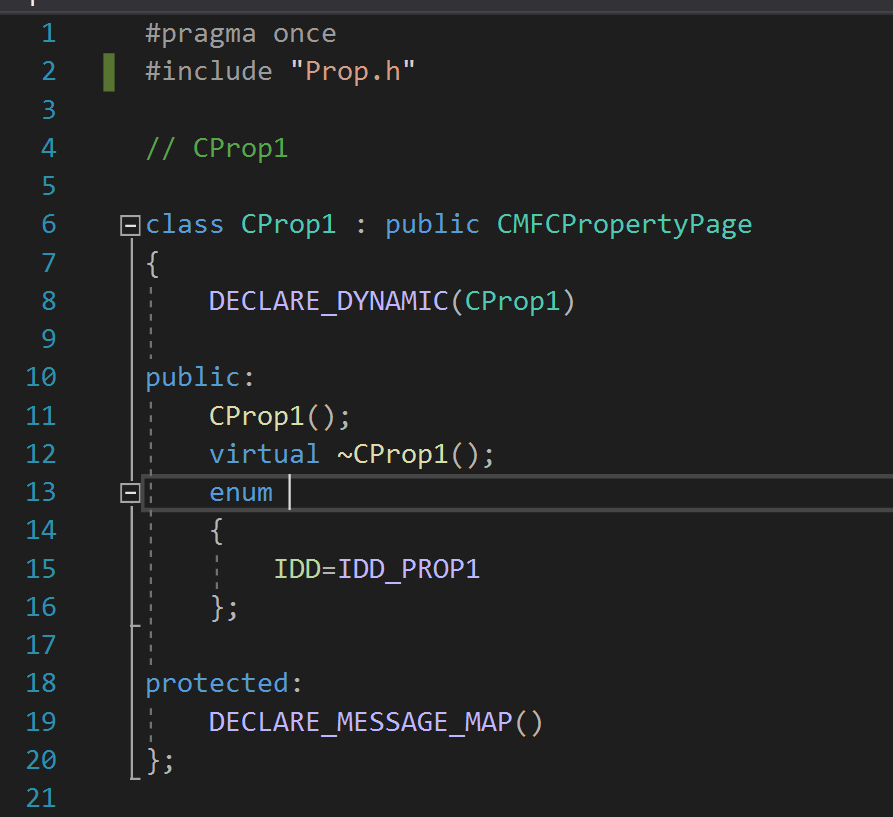Click on 'CMFCPropertyPage' base class name
The image size is (893, 817).
tap(625, 225)
